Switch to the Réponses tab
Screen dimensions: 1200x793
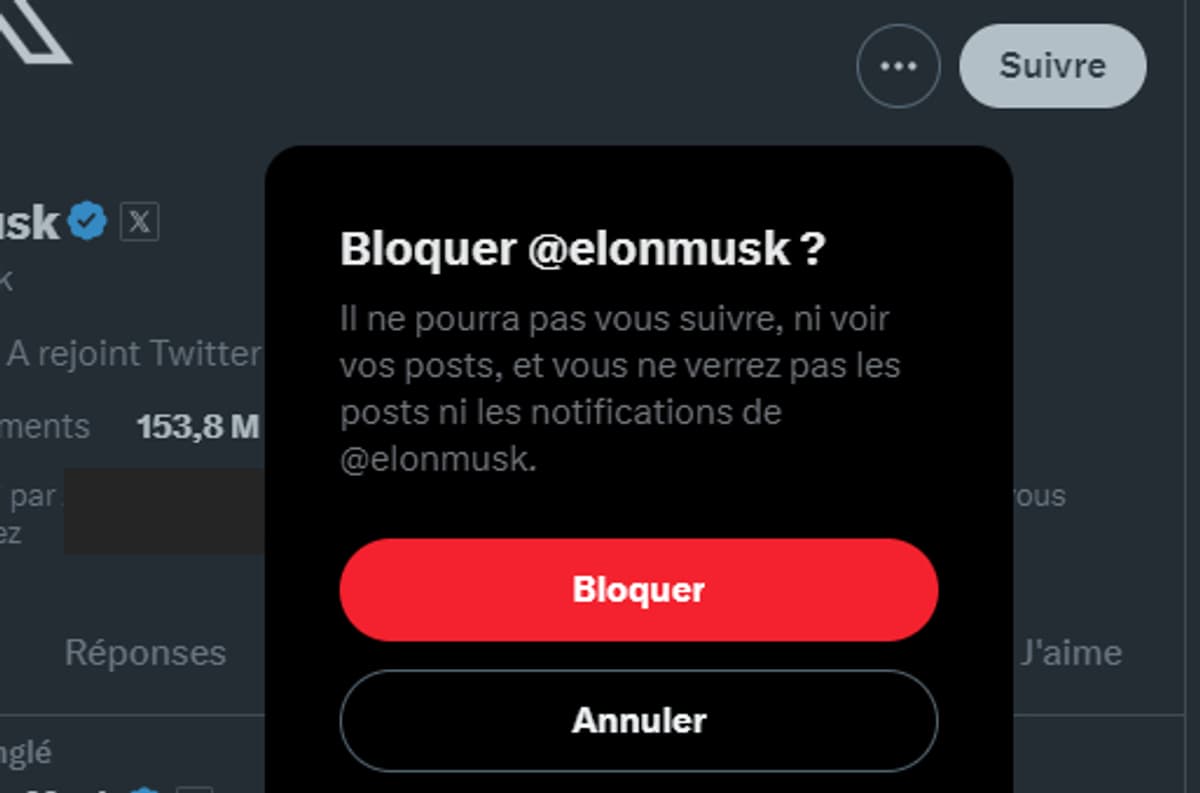point(145,653)
